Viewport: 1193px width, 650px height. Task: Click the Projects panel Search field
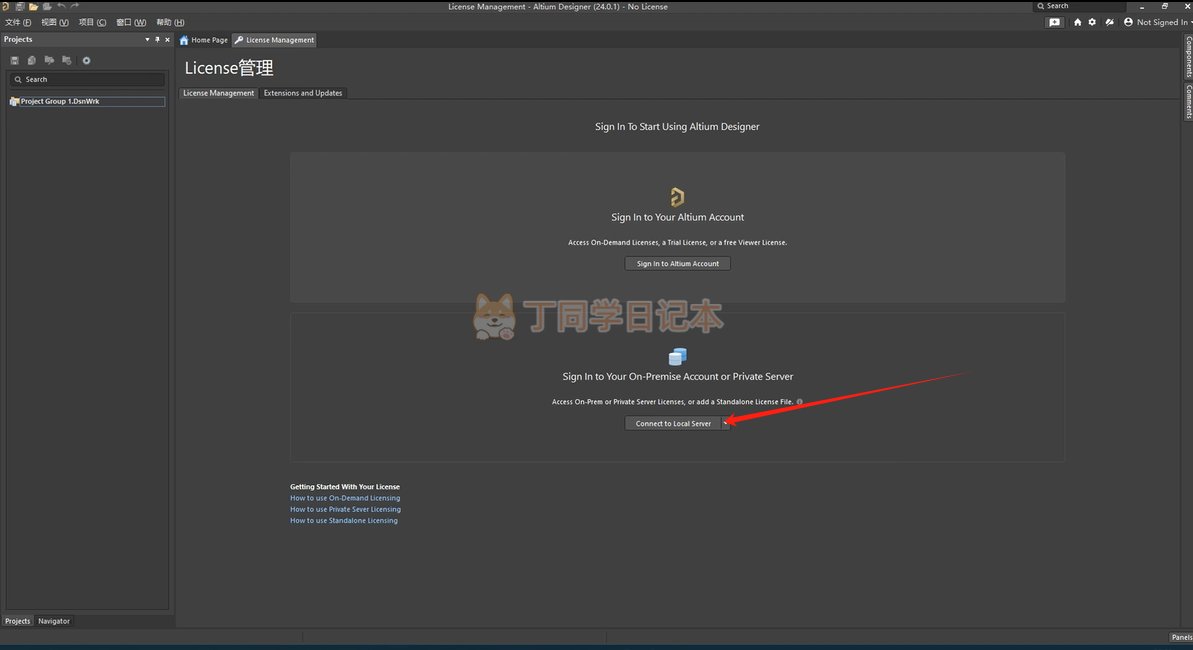coord(88,79)
